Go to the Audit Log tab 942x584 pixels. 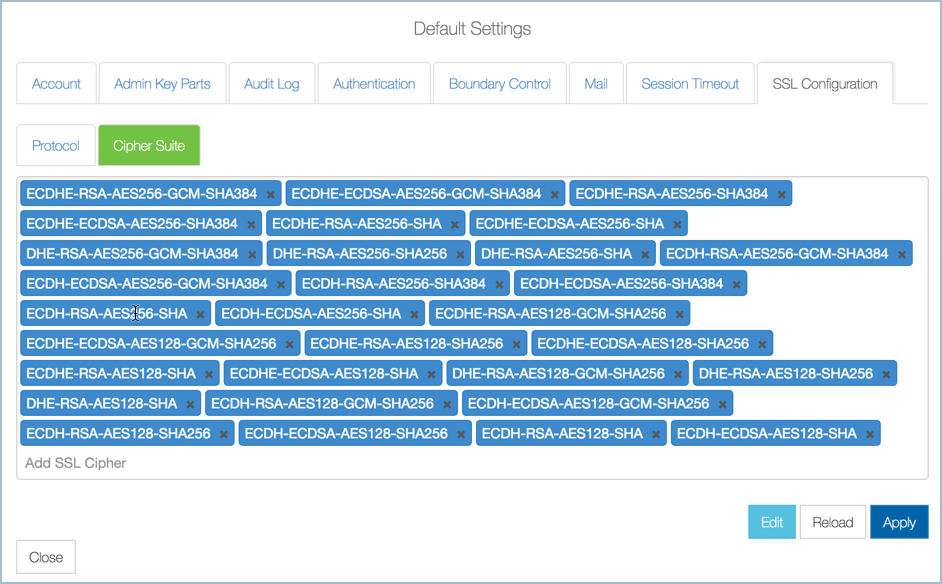(x=272, y=84)
